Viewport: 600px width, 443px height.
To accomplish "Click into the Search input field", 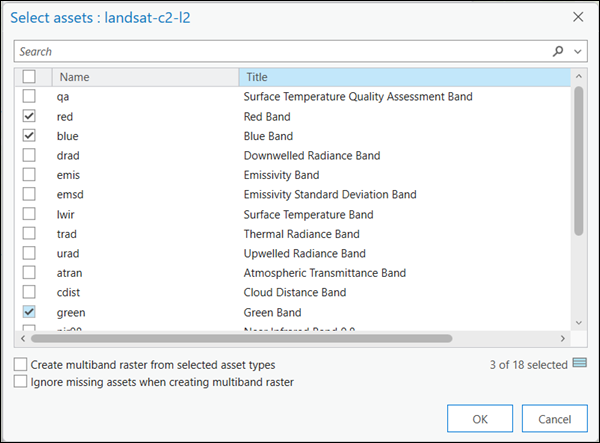I will (280, 51).
